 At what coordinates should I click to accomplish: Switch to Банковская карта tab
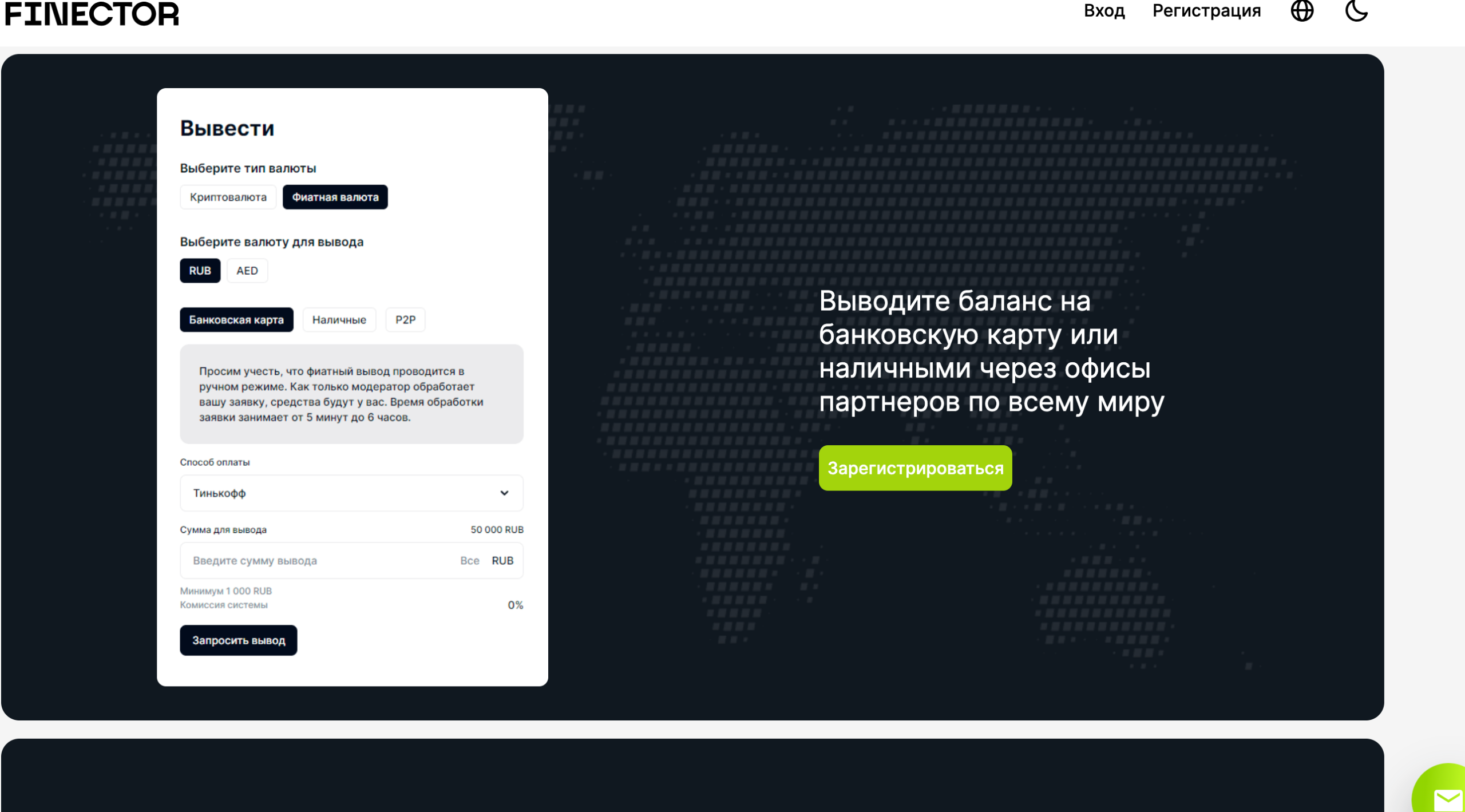[236, 320]
